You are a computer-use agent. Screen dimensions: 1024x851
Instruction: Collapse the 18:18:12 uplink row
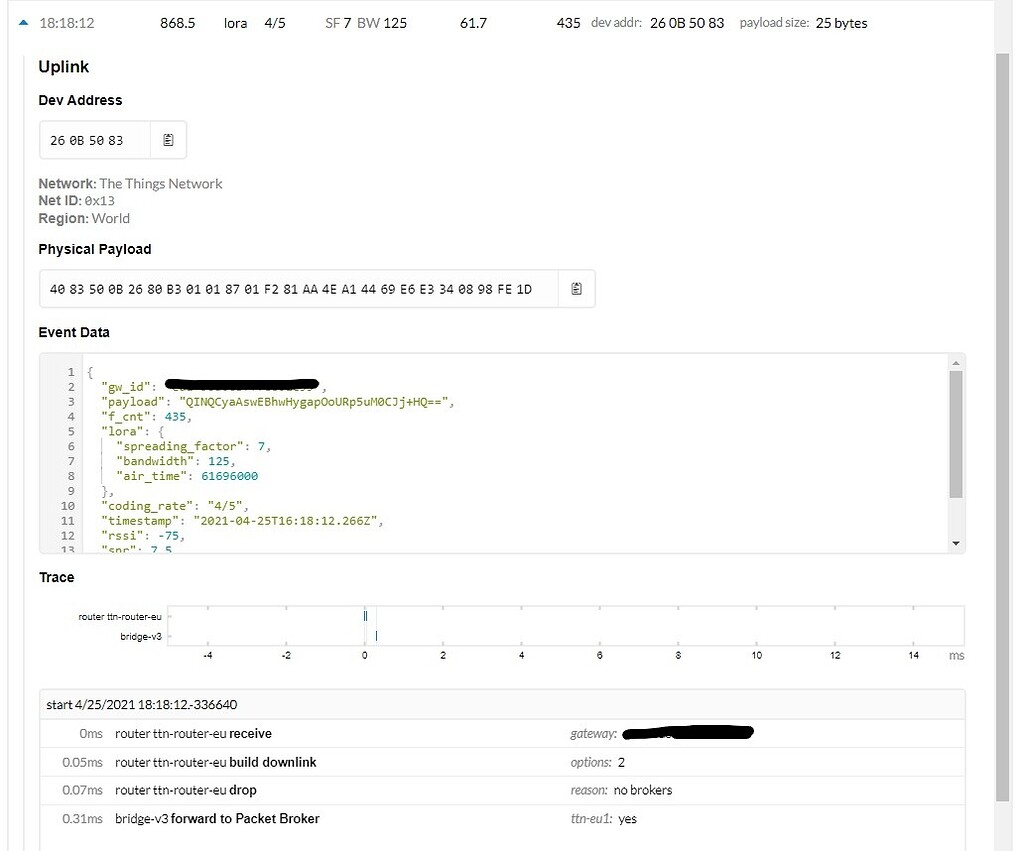click(24, 23)
